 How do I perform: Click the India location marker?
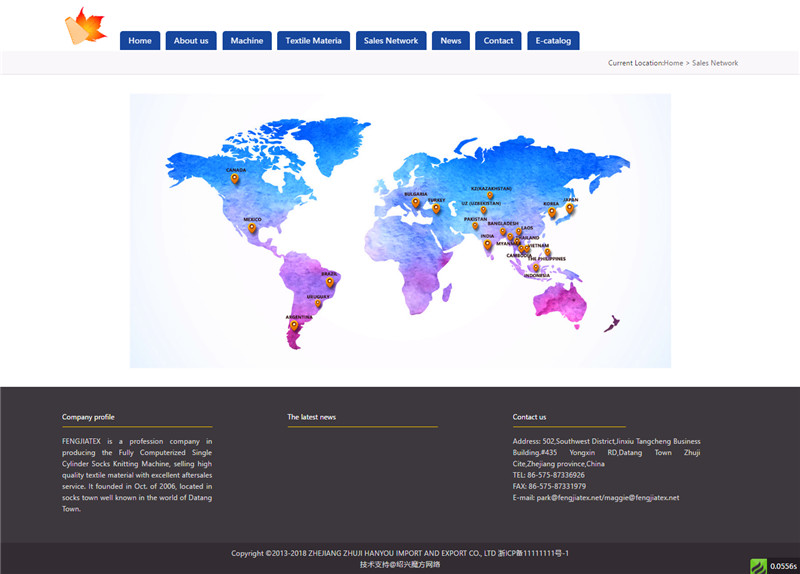(x=487, y=244)
